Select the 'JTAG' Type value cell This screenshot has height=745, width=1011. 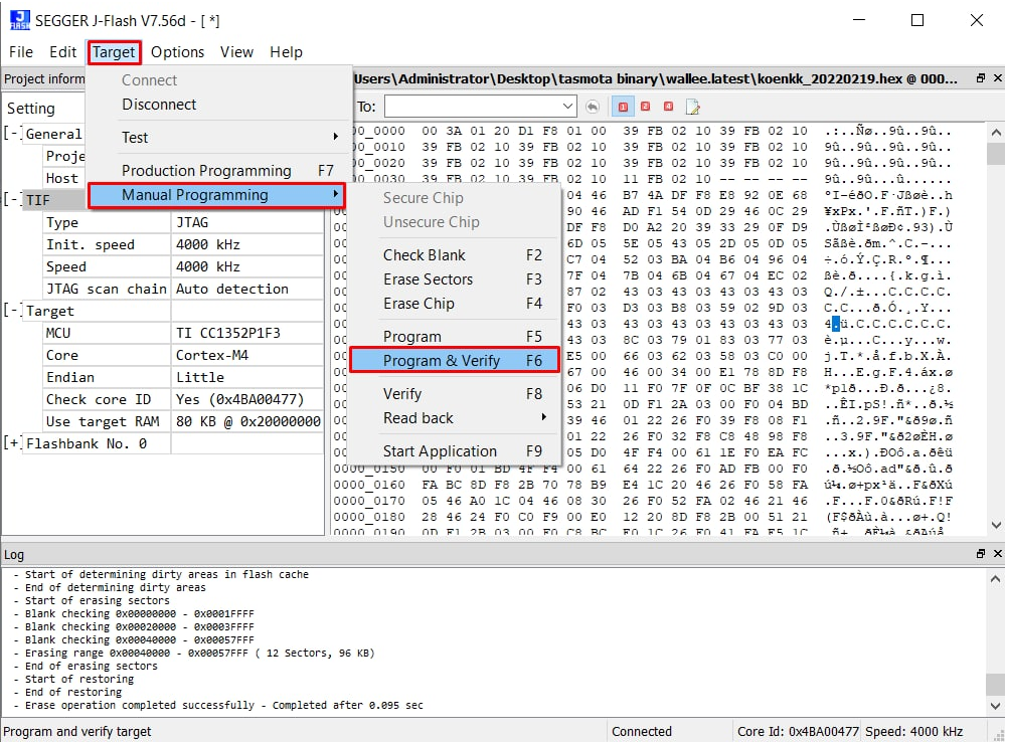pos(248,222)
